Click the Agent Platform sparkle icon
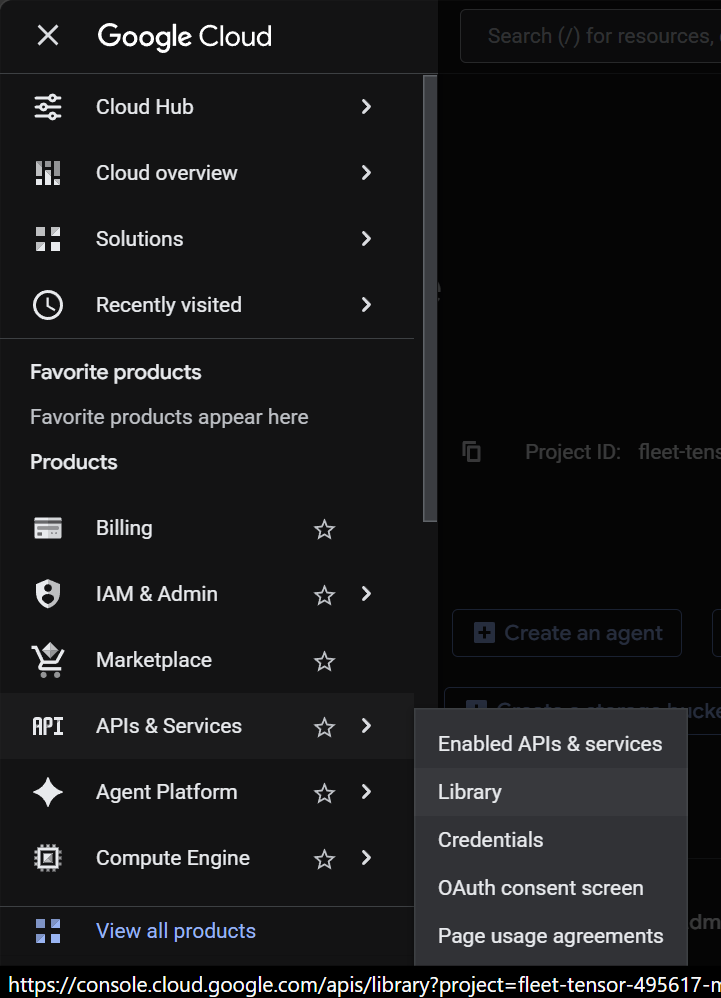The width and height of the screenshot is (721, 998). [x=48, y=792]
